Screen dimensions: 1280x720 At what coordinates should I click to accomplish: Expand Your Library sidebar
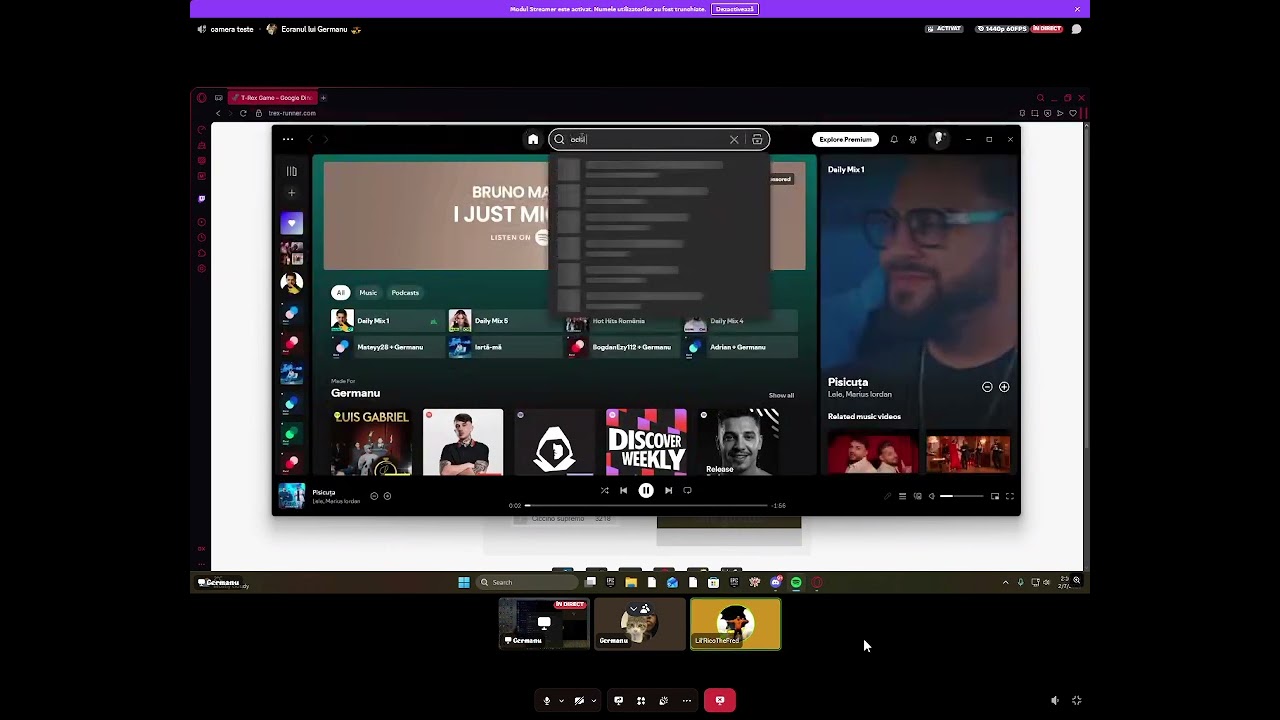[x=292, y=171]
